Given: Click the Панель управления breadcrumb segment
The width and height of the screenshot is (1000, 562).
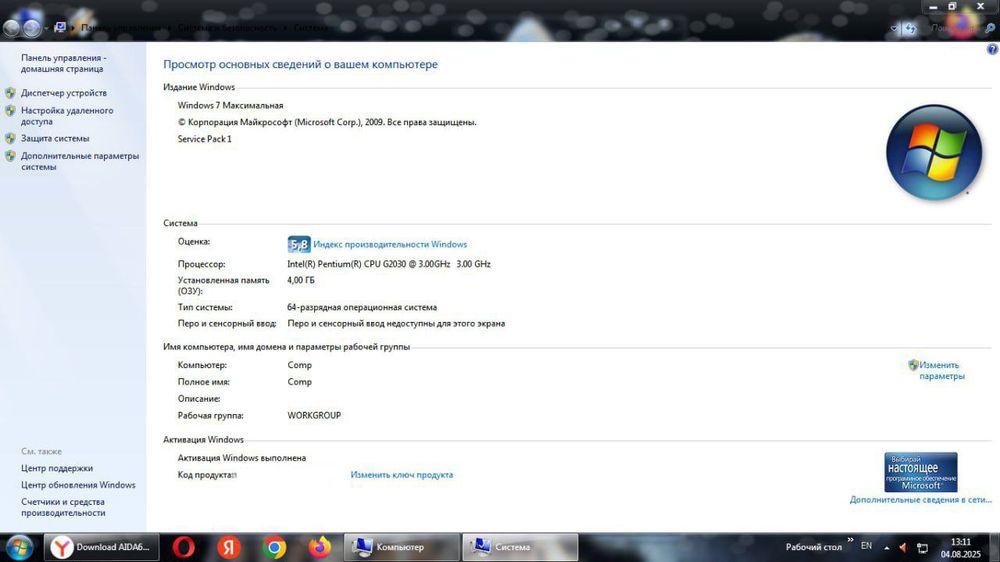Looking at the screenshot, I should pyautogui.click(x=121, y=27).
